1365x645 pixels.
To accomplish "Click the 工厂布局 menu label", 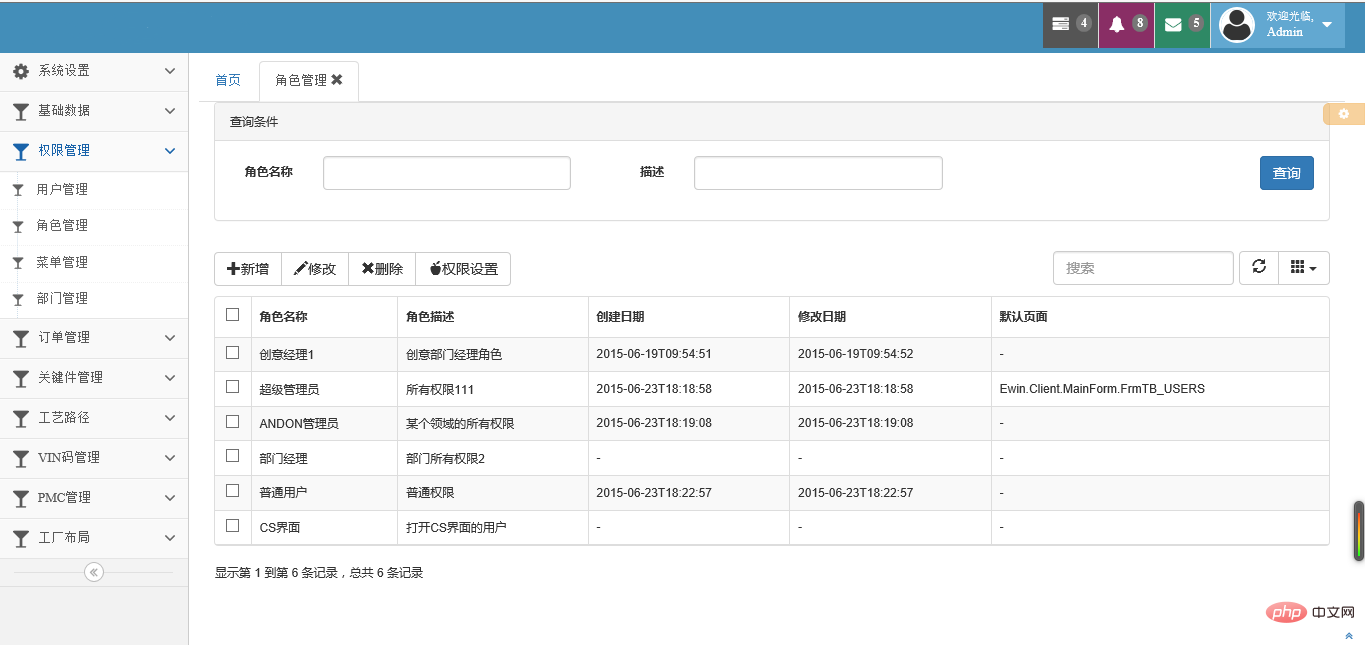I will tap(64, 538).
